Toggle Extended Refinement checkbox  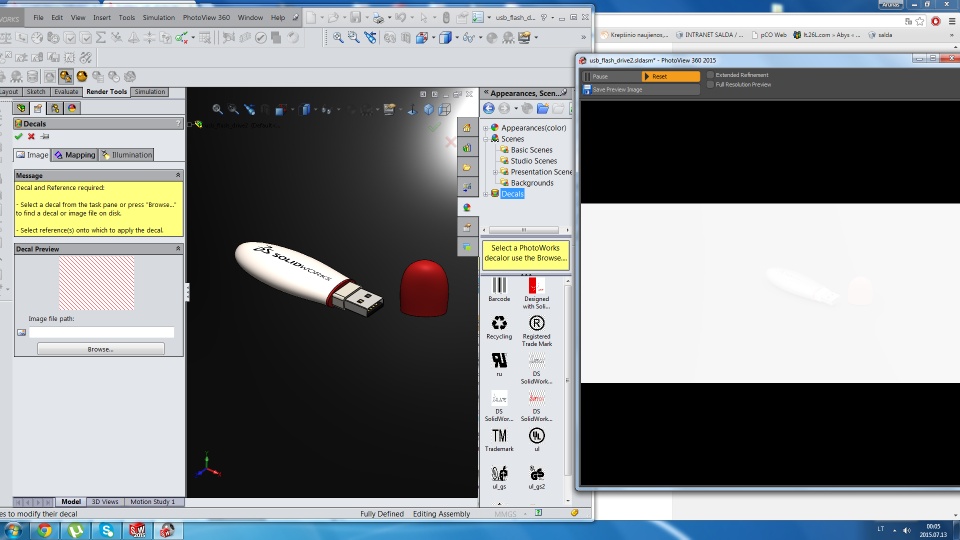tap(710, 75)
